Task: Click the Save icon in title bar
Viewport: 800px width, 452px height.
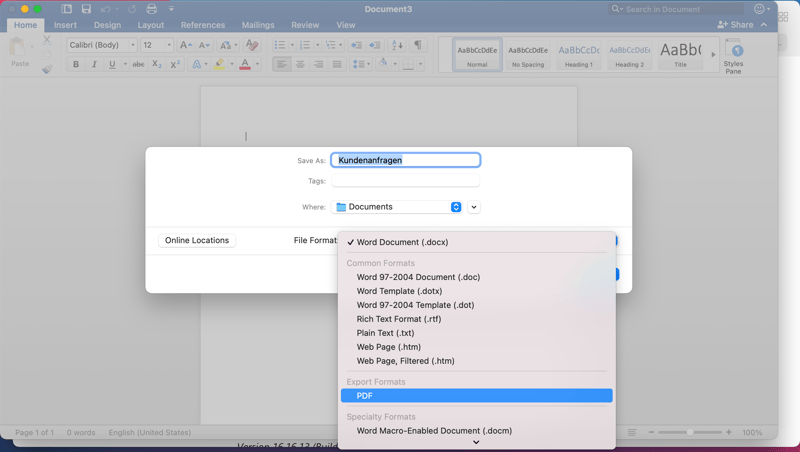Action: click(x=86, y=9)
